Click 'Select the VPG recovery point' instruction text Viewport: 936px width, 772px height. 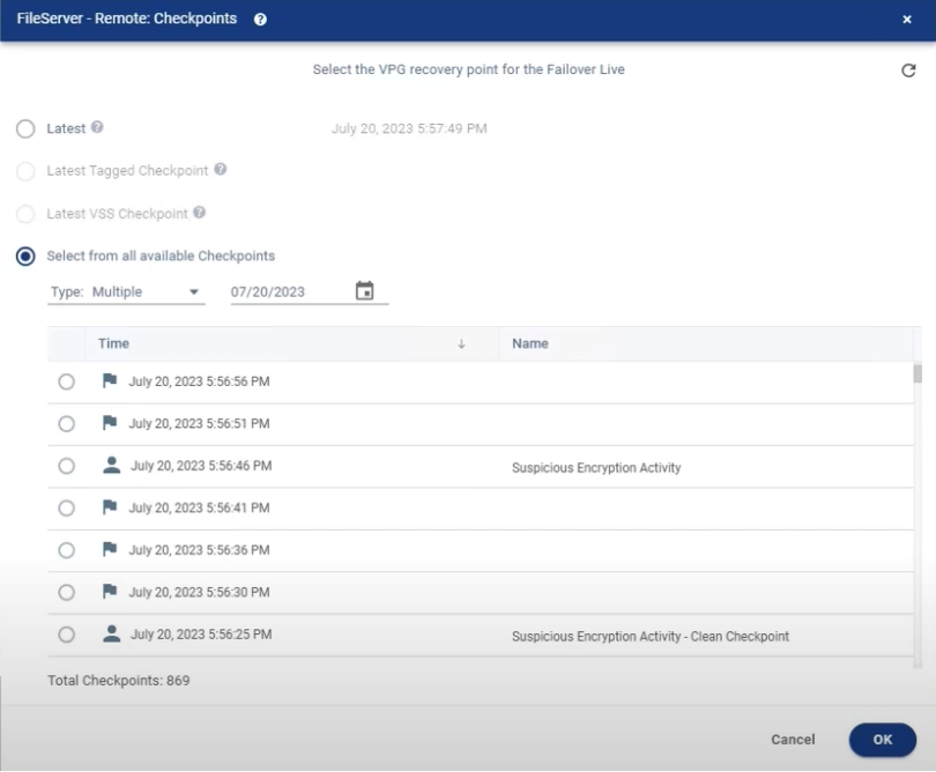(469, 69)
